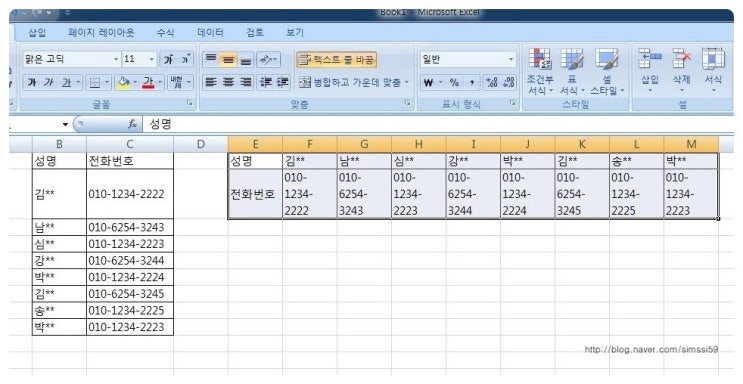Select 성명 header cell in column B

tap(59, 161)
